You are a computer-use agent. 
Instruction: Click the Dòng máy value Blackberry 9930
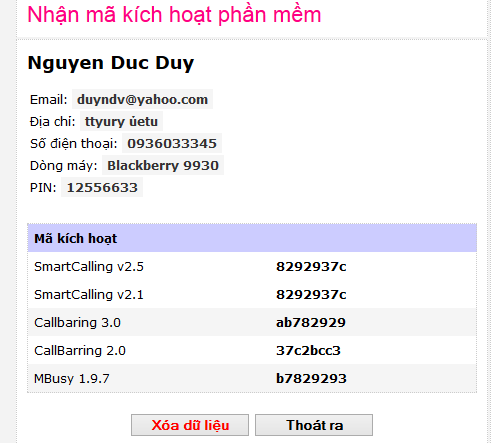163,165
